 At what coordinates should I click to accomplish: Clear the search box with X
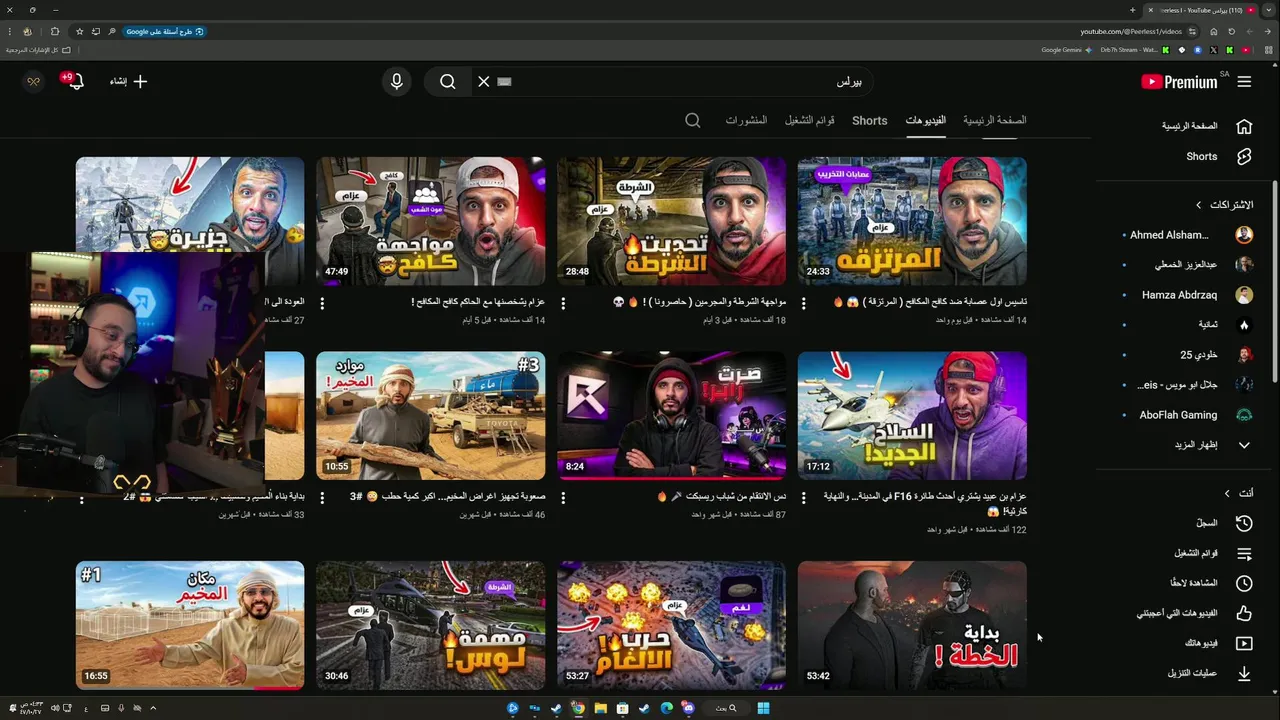(x=484, y=82)
